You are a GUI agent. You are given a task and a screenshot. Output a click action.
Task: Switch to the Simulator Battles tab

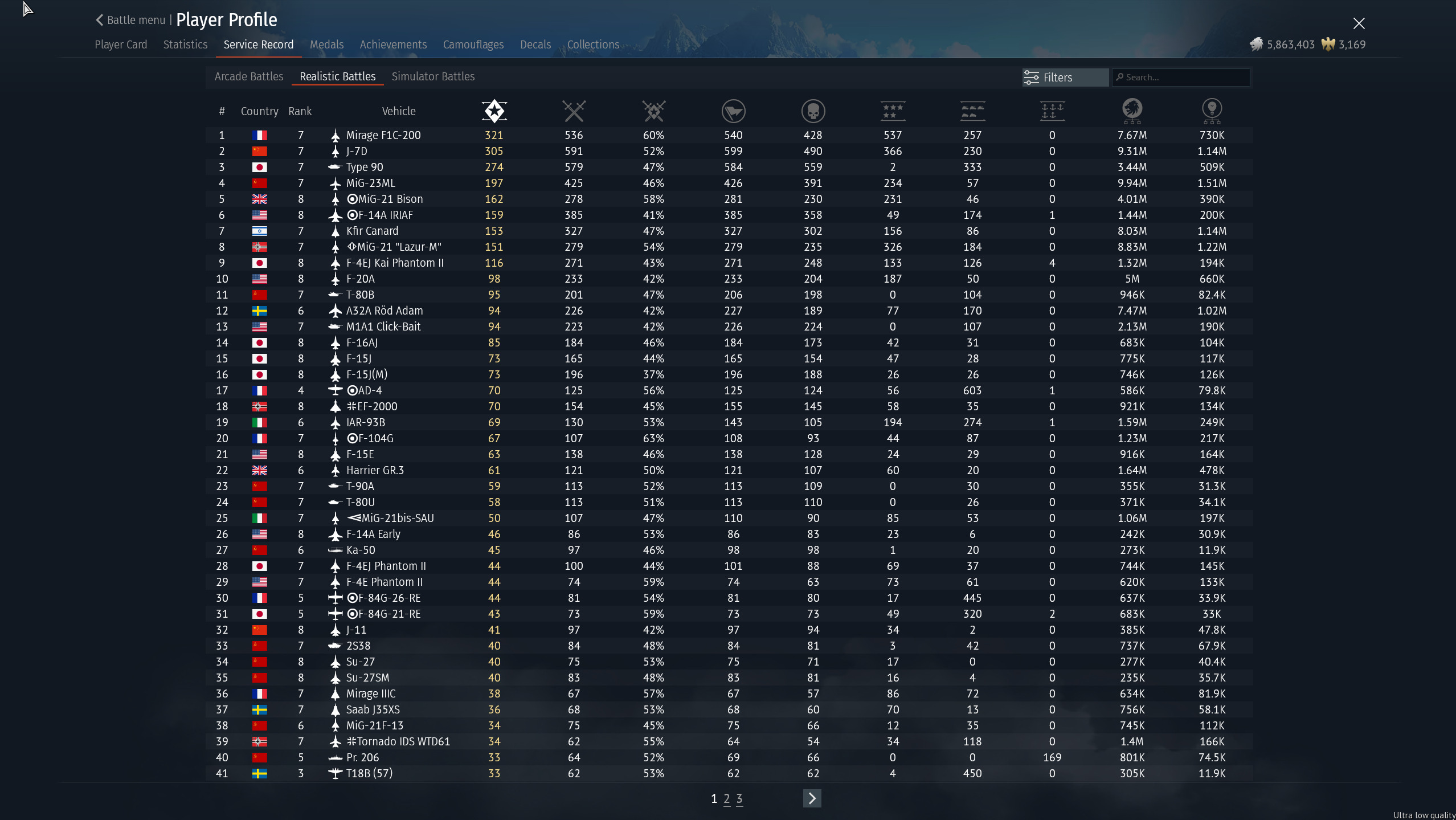click(x=433, y=76)
